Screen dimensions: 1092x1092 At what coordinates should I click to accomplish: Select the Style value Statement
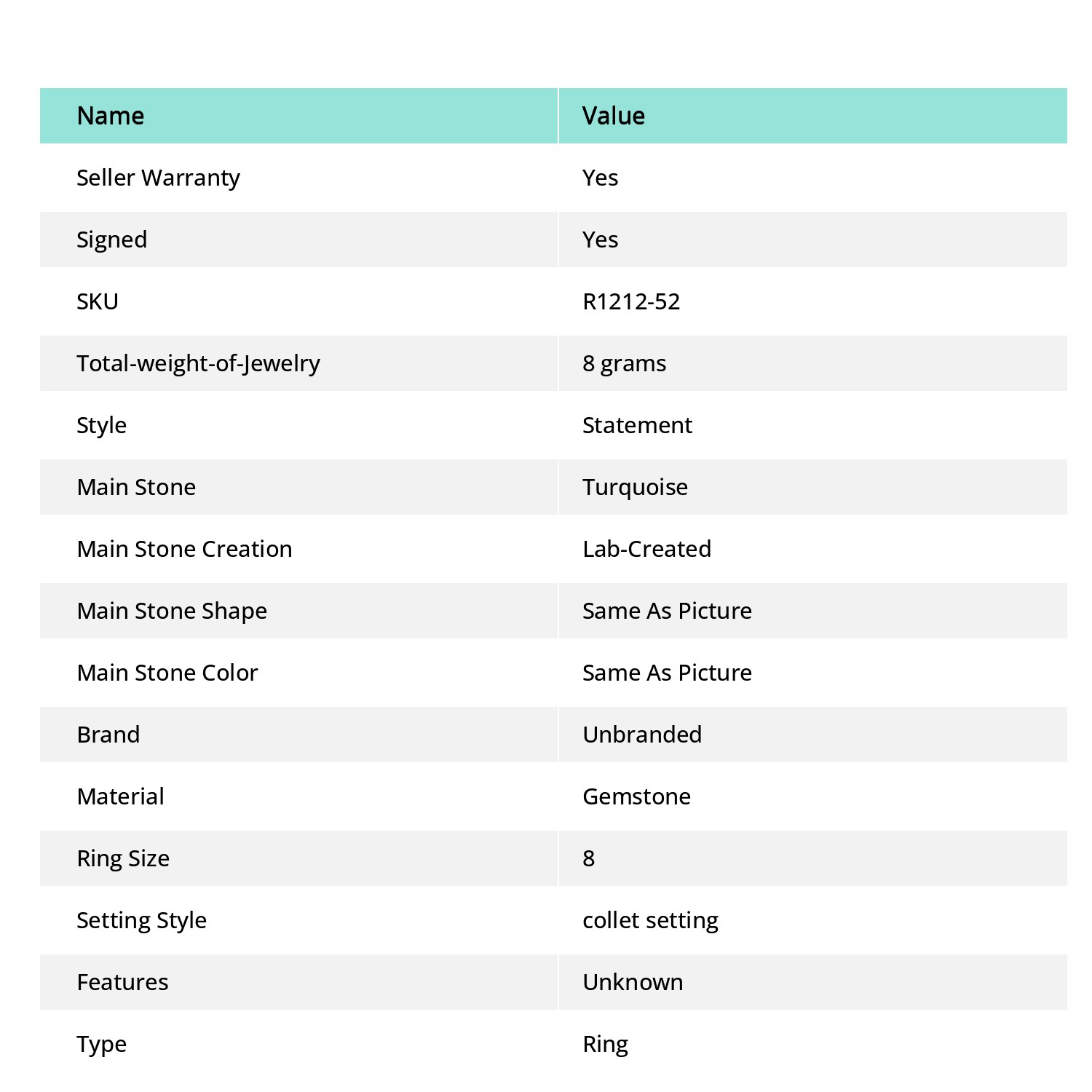[637, 425]
